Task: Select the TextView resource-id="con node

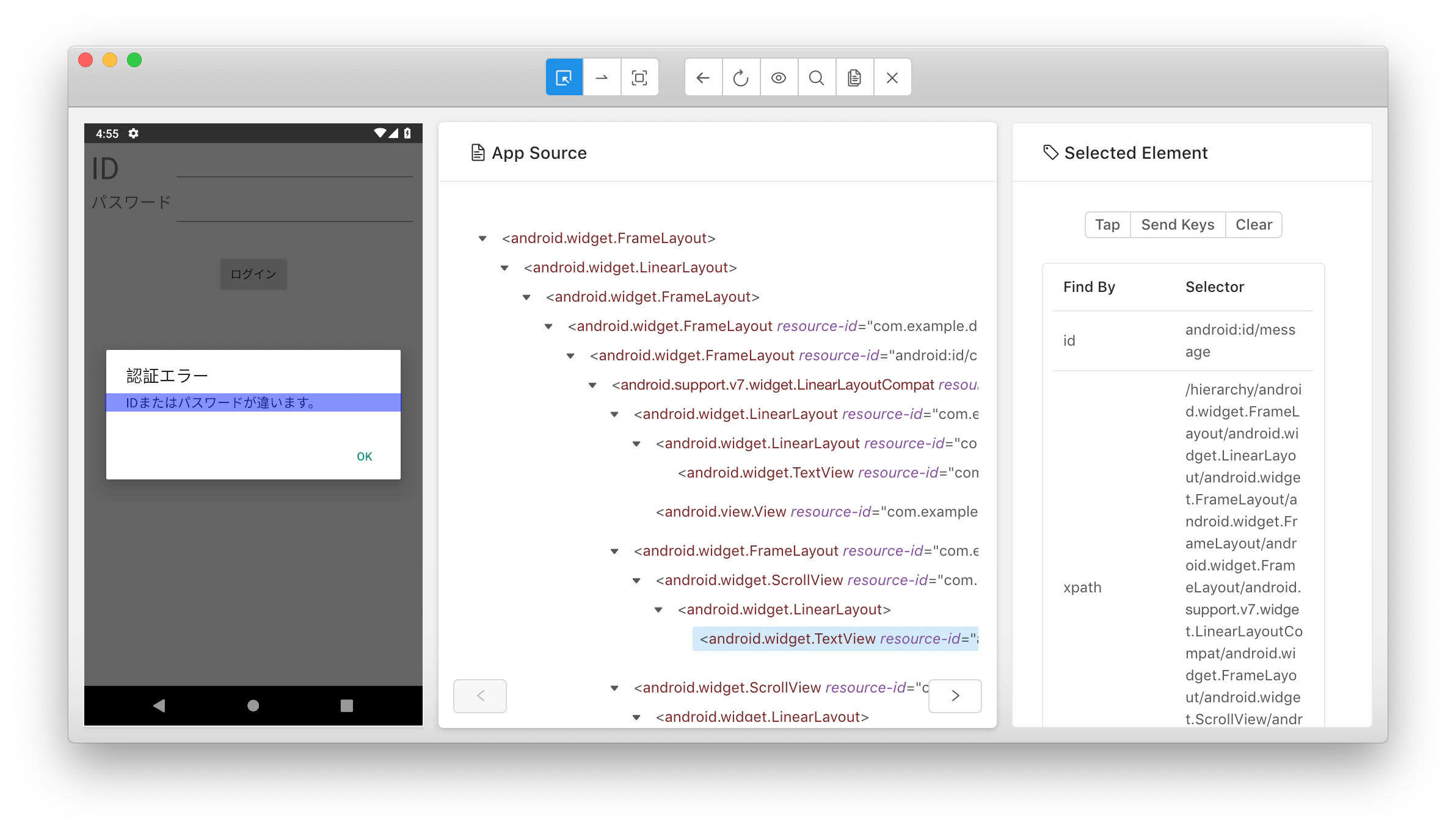Action: click(828, 473)
